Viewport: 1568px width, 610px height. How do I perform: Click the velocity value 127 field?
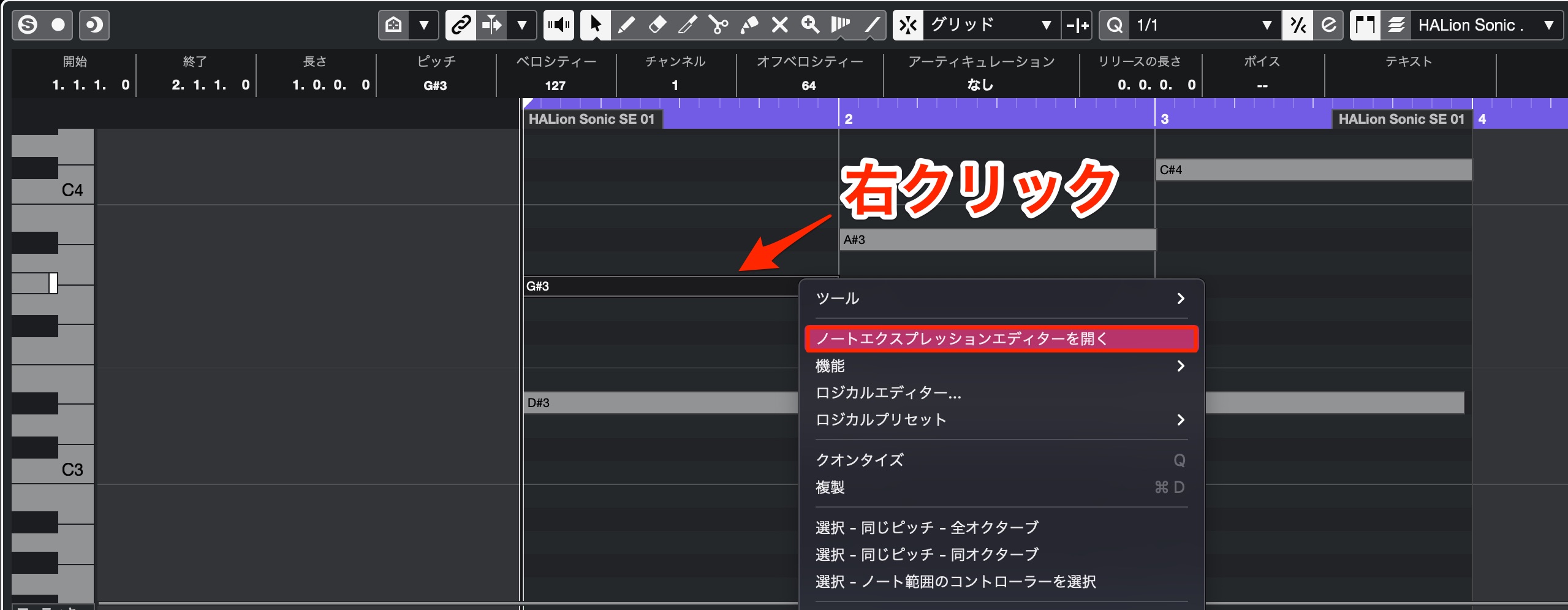[x=556, y=85]
